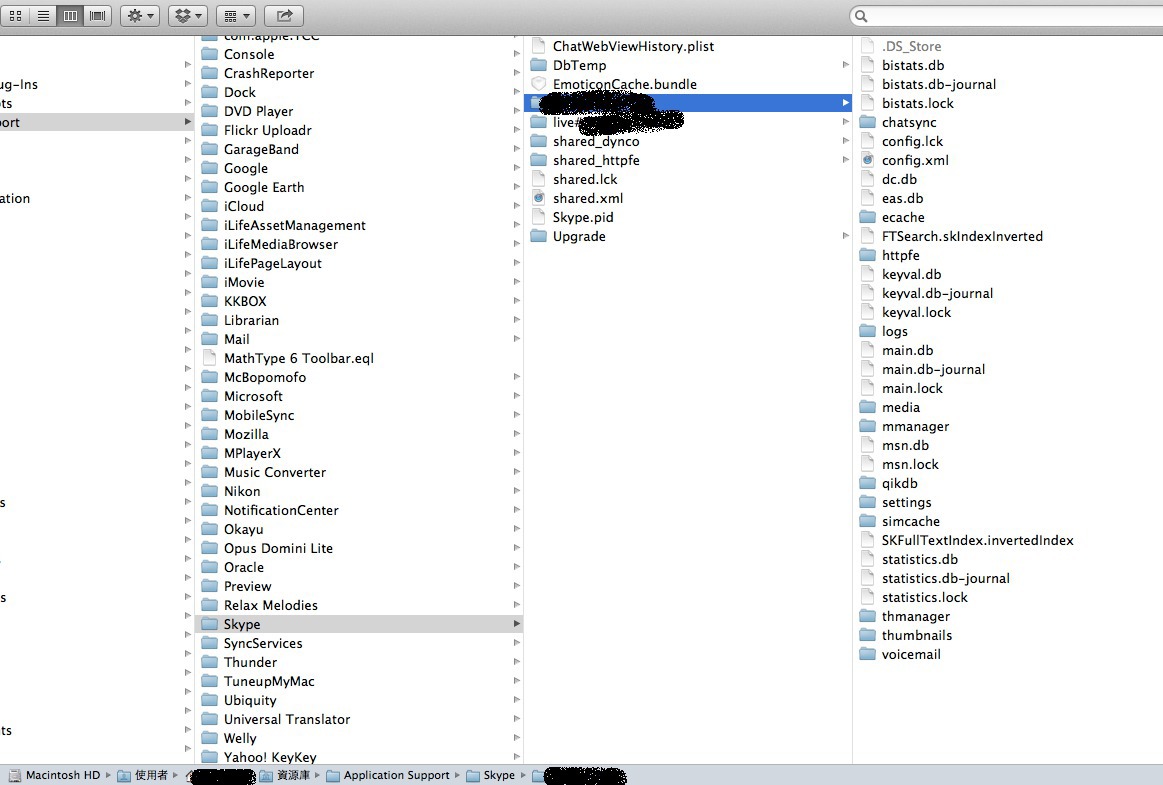Select the bistats.db file name
1163x785 pixels.
913,65
